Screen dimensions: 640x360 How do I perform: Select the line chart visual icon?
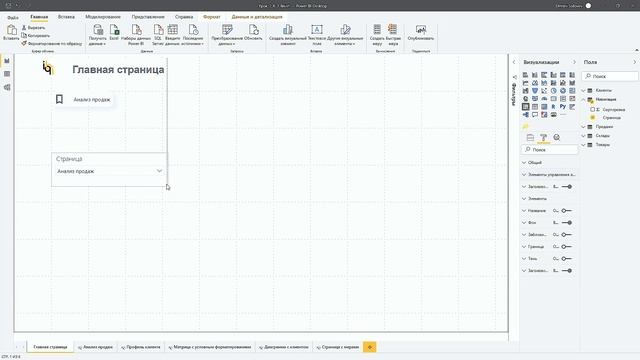(525, 83)
